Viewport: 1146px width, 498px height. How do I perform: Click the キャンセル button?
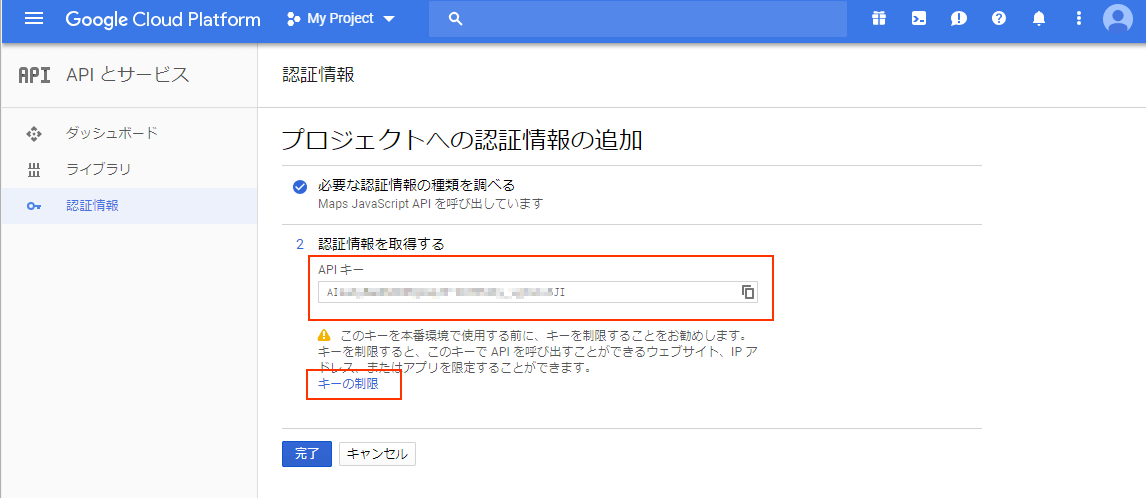[x=378, y=453]
